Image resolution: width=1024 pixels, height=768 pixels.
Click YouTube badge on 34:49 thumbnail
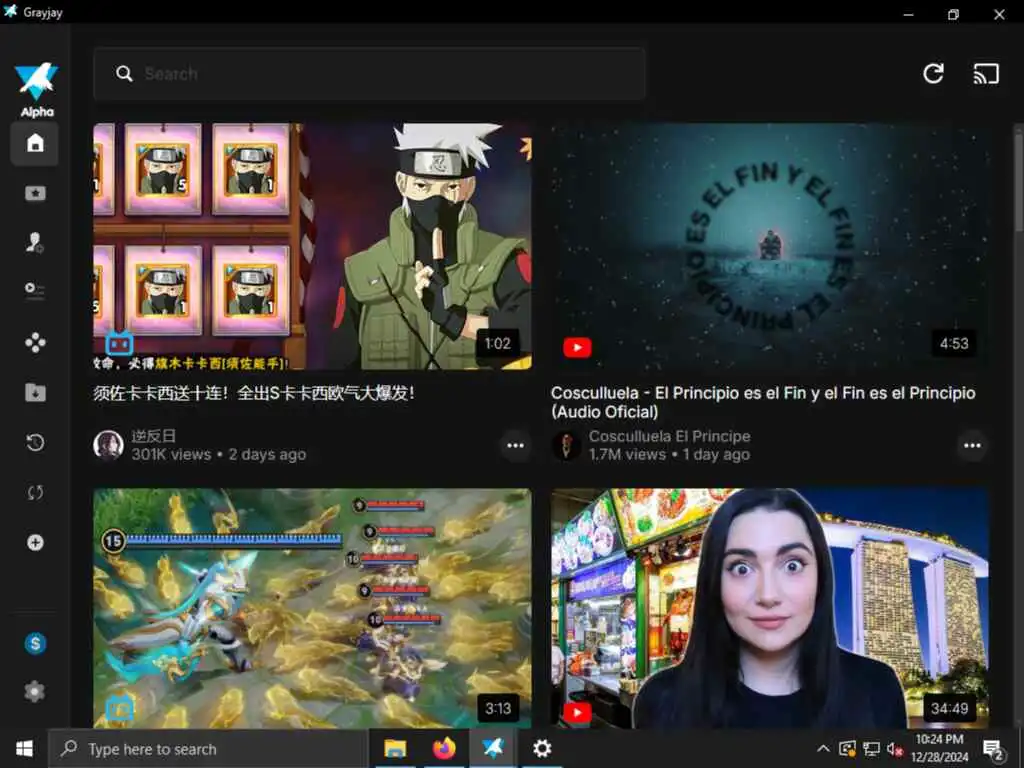pyautogui.click(x=577, y=712)
